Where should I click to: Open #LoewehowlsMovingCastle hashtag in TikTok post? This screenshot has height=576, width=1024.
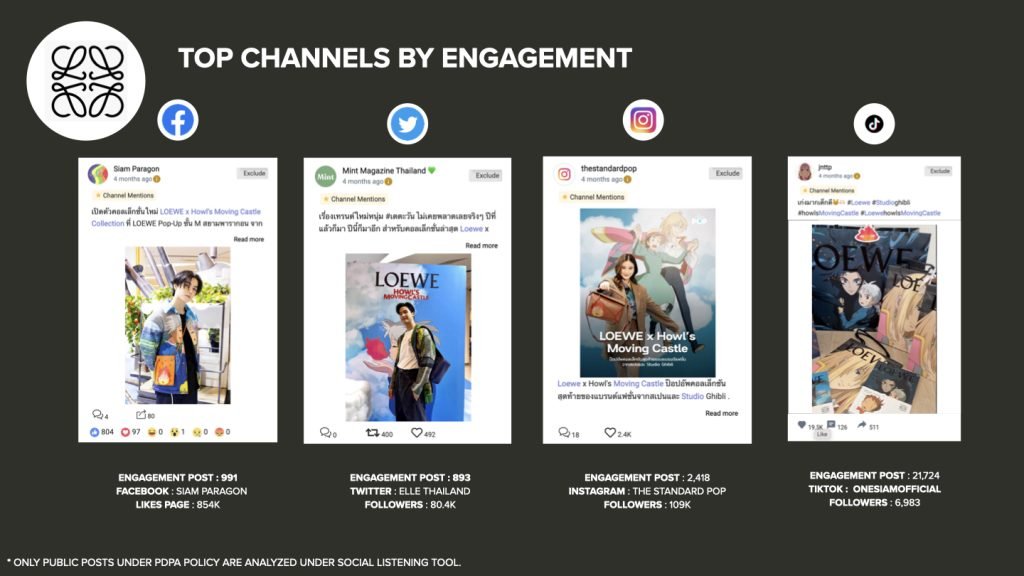click(x=901, y=213)
